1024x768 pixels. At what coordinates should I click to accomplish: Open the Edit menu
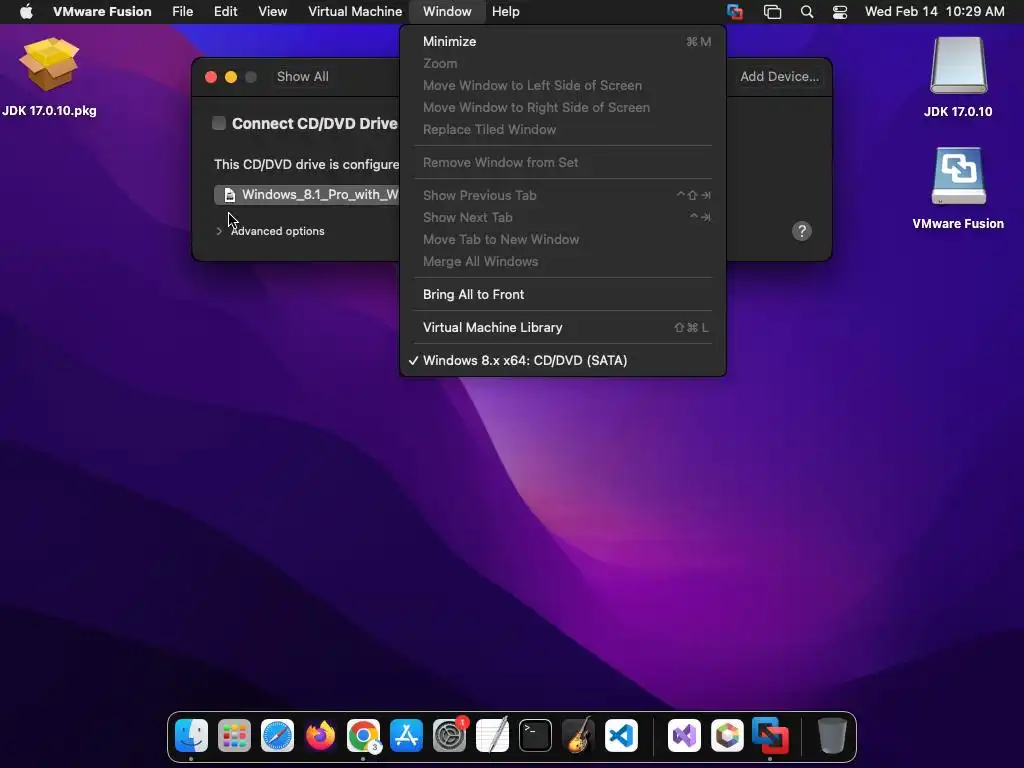[225, 12]
